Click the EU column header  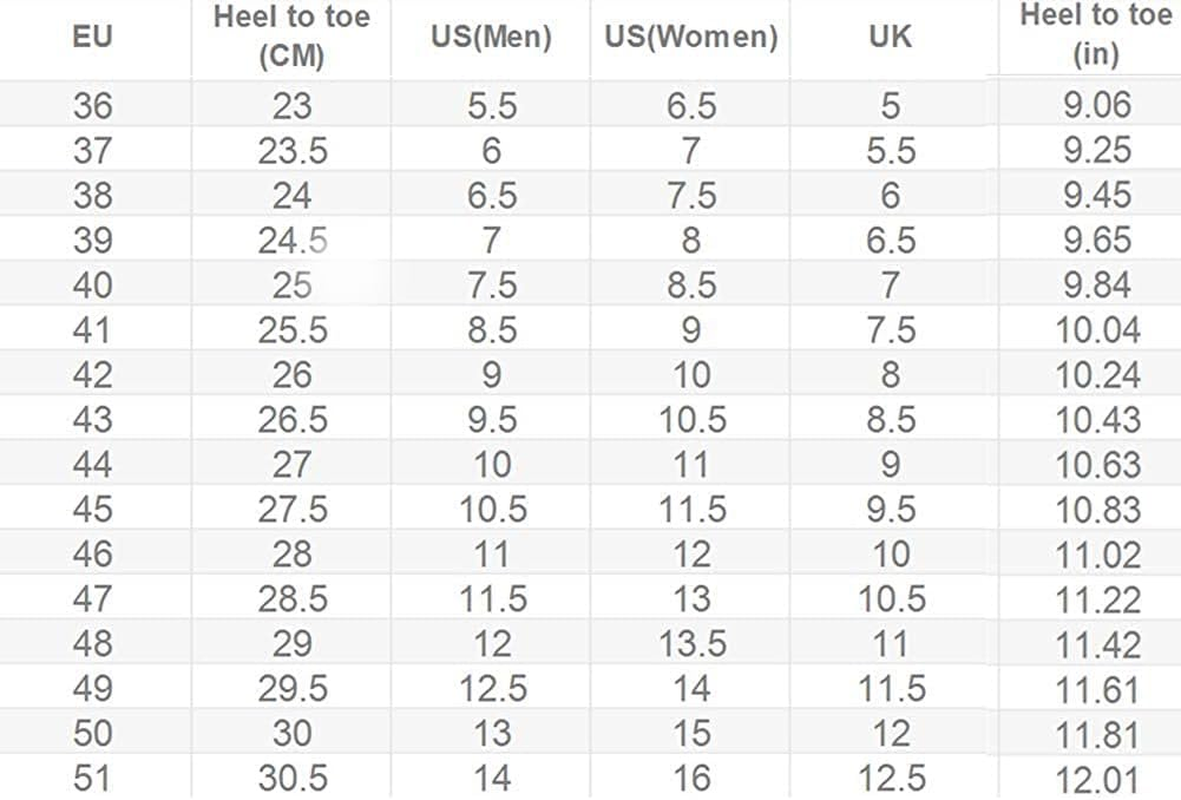[x=93, y=38]
